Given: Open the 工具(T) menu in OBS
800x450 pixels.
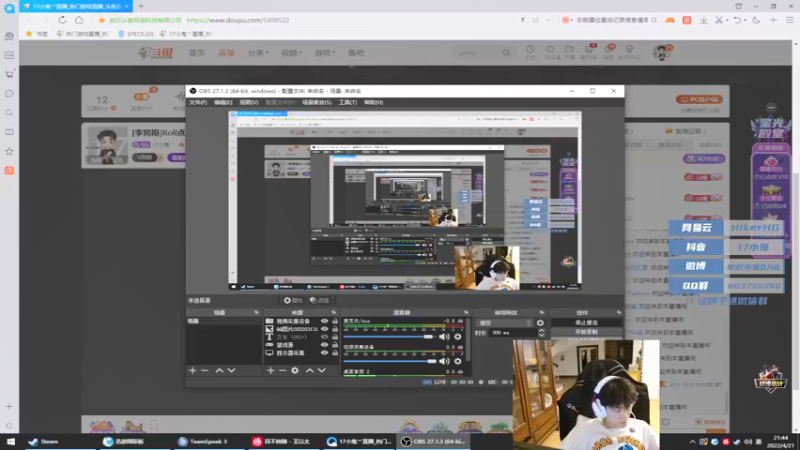Looking at the screenshot, I should [347, 103].
